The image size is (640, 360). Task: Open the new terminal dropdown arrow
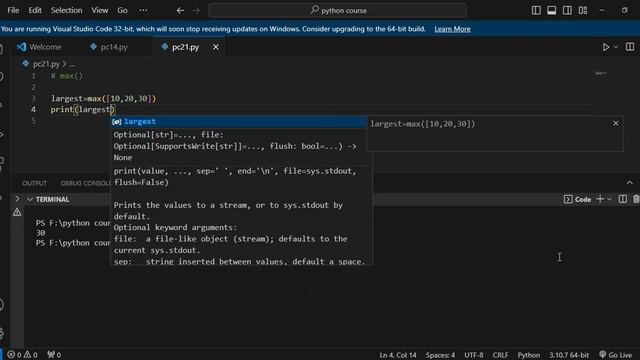click(x=609, y=199)
